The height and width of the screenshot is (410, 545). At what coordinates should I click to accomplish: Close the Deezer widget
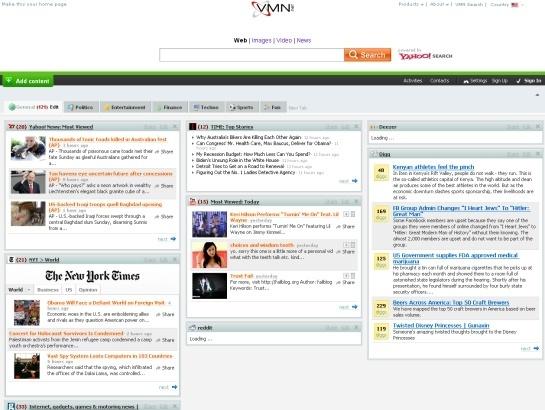point(538,127)
